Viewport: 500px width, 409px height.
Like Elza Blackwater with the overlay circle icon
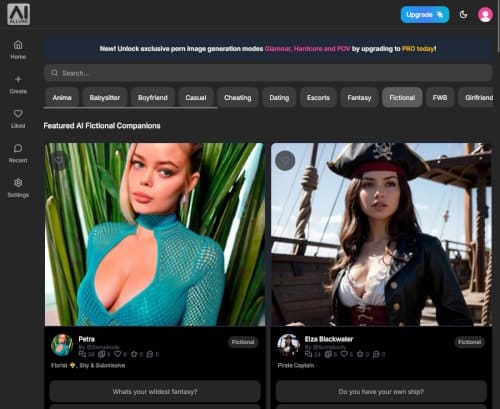285,161
